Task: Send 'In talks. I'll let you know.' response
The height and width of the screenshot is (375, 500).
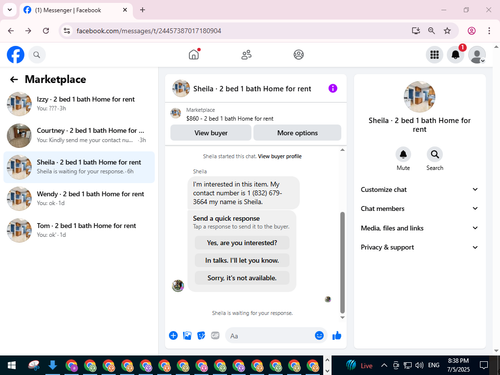Action: pyautogui.click(x=242, y=260)
